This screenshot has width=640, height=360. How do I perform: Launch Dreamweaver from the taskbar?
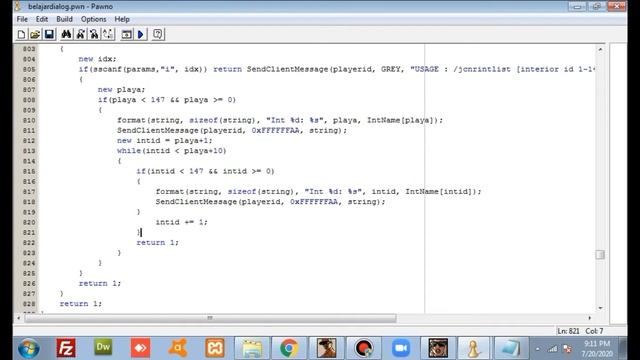[103, 348]
